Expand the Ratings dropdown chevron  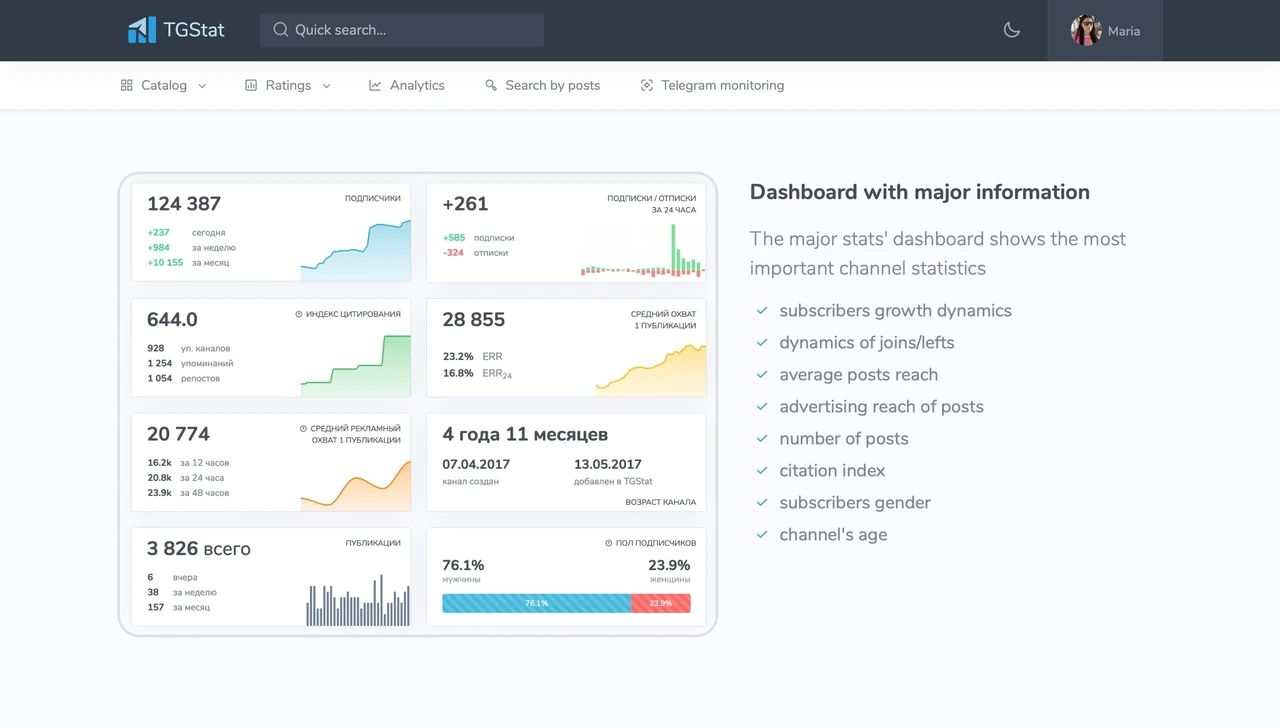click(x=326, y=86)
